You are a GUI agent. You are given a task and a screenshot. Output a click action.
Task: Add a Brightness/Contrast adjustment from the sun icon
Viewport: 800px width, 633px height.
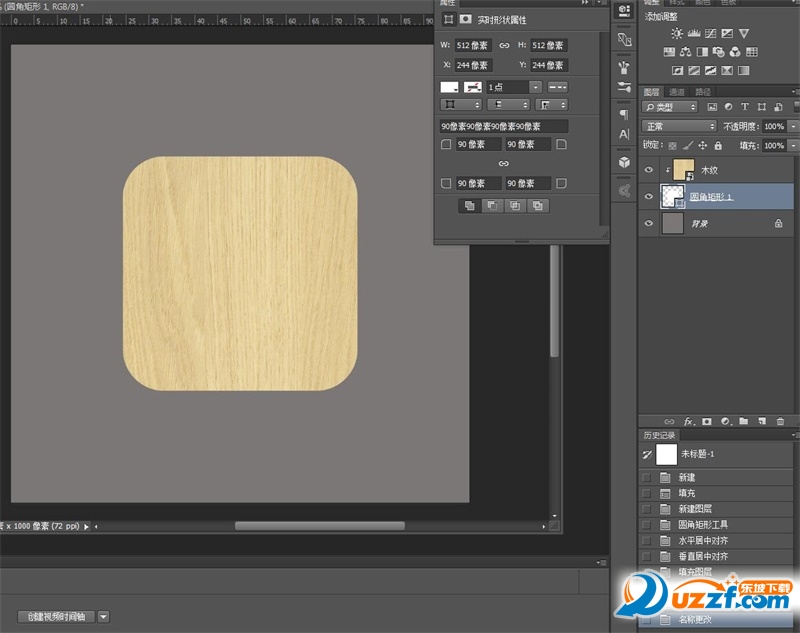(677, 33)
